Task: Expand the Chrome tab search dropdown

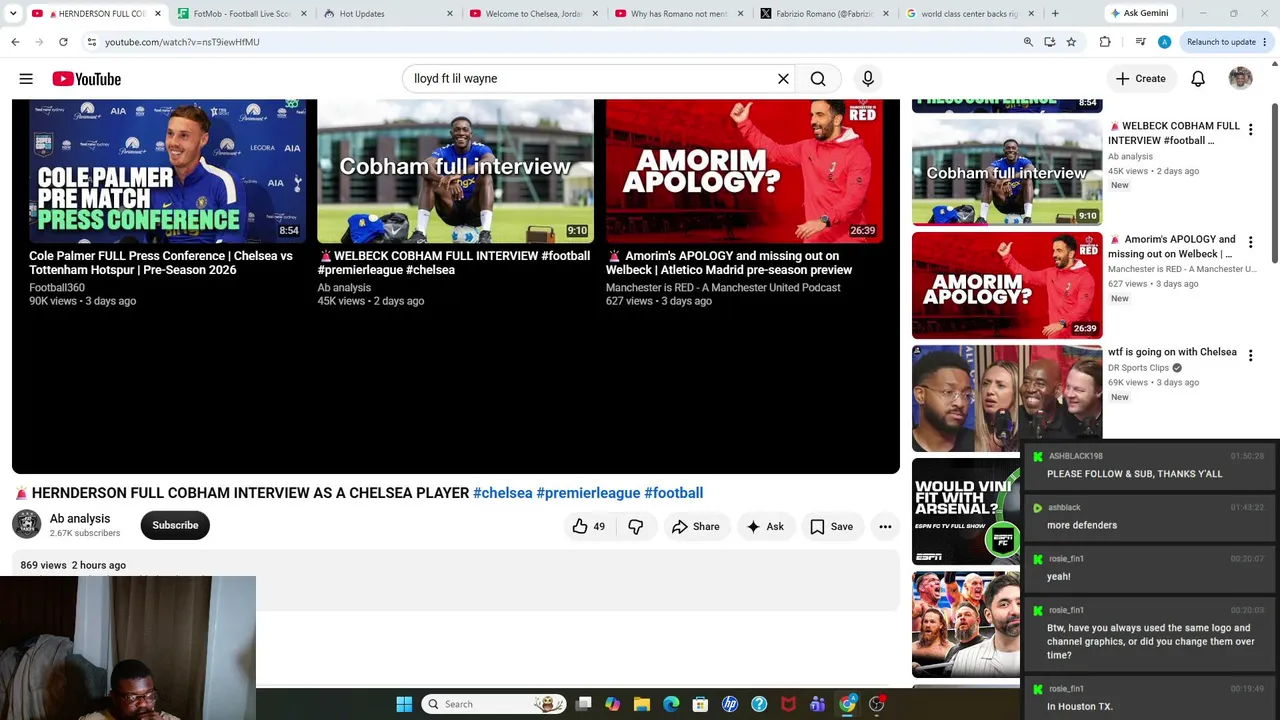Action: [x=15, y=14]
